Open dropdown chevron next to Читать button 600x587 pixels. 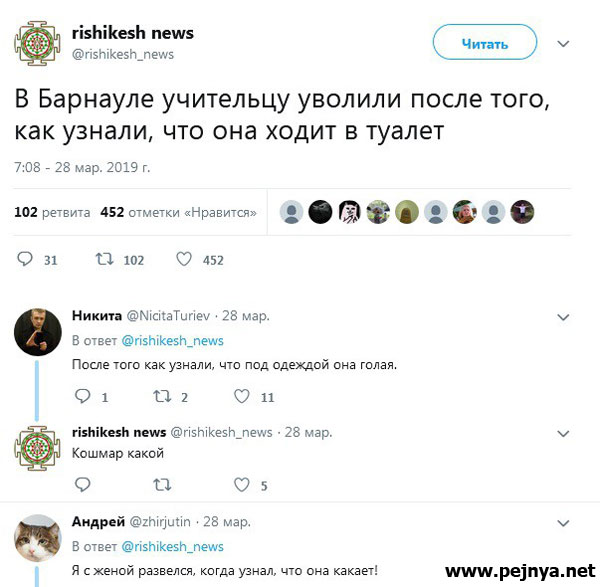pyautogui.click(x=563, y=44)
